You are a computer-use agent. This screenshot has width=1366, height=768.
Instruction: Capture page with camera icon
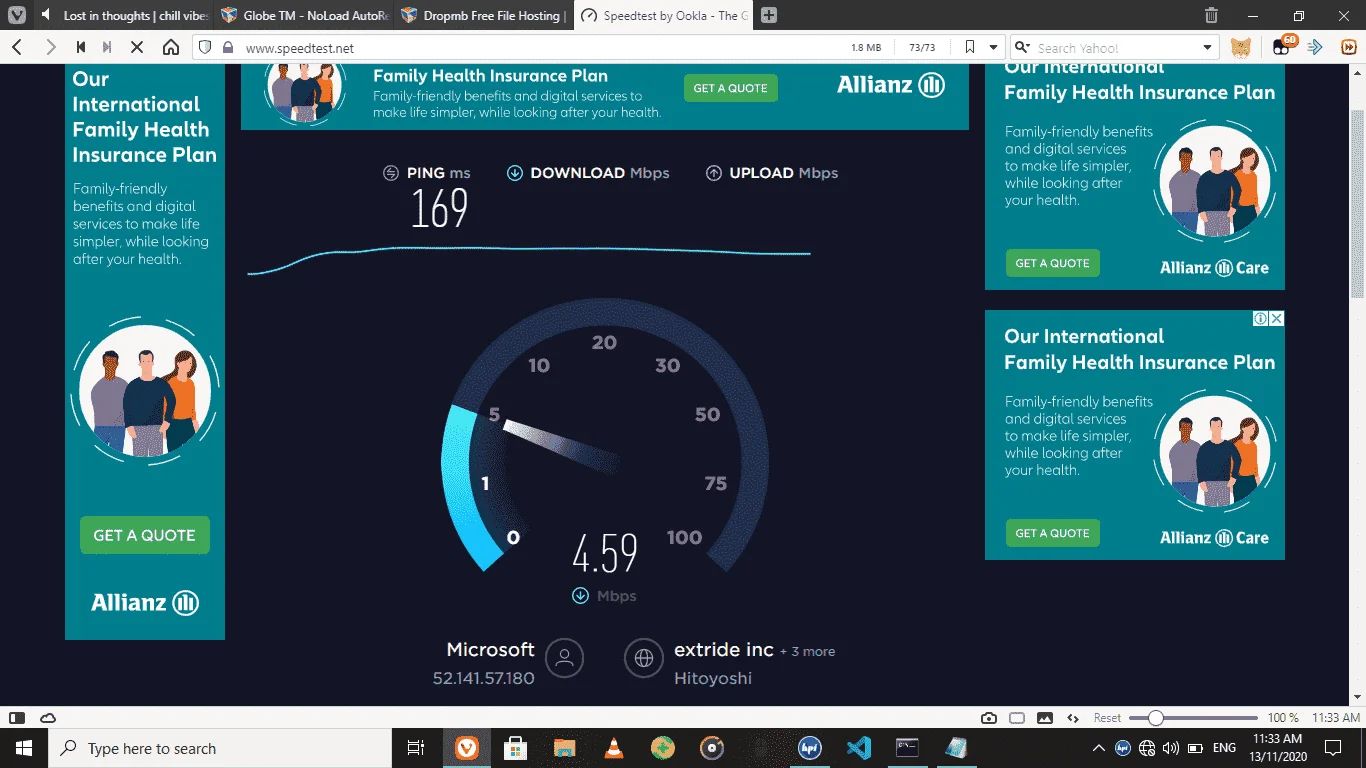point(989,718)
